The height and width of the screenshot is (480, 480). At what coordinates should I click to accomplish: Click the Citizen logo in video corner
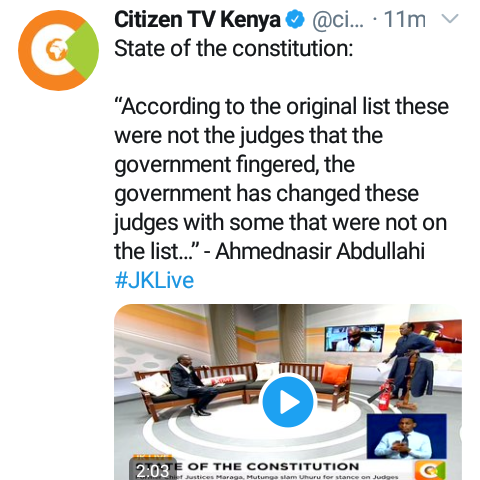[x=430, y=471]
